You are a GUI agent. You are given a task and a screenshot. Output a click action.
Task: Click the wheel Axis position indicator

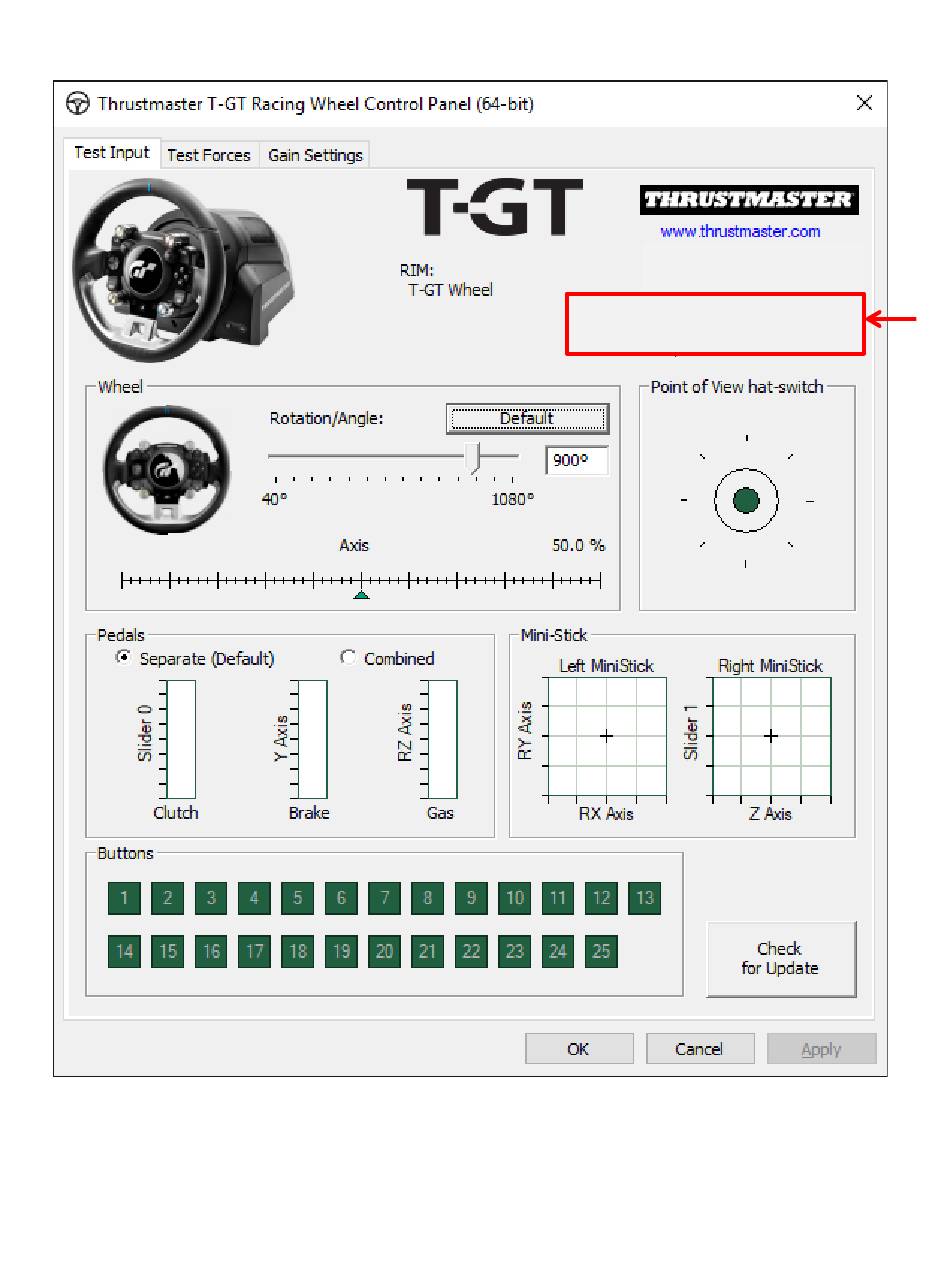pyautogui.click(x=361, y=595)
